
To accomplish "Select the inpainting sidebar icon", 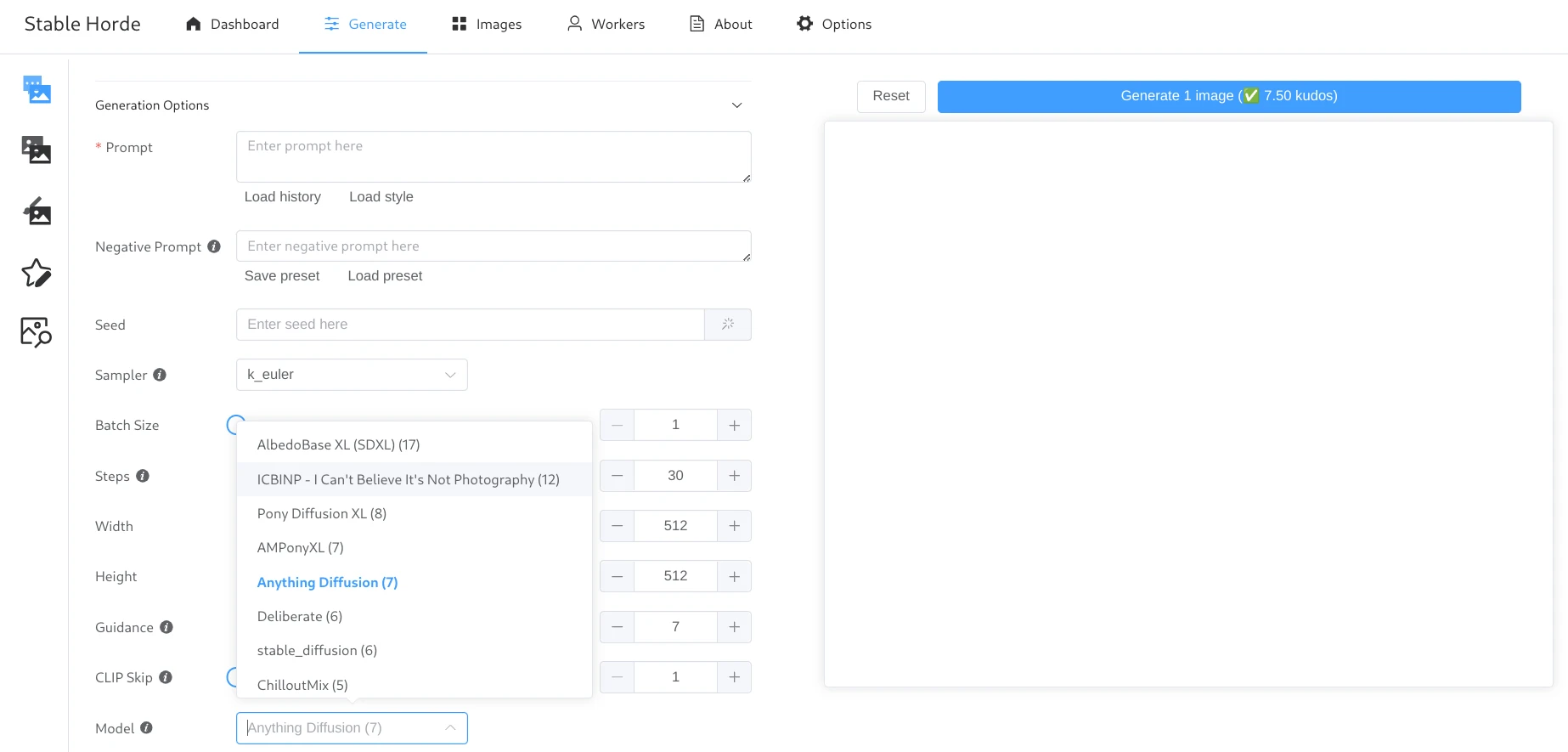I will 37,211.
